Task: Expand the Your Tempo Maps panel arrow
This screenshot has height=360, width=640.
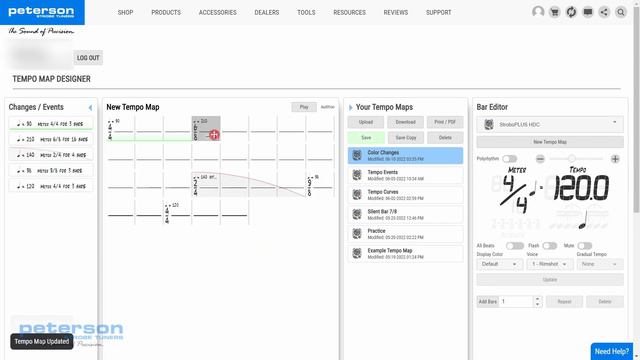Action: (x=351, y=108)
